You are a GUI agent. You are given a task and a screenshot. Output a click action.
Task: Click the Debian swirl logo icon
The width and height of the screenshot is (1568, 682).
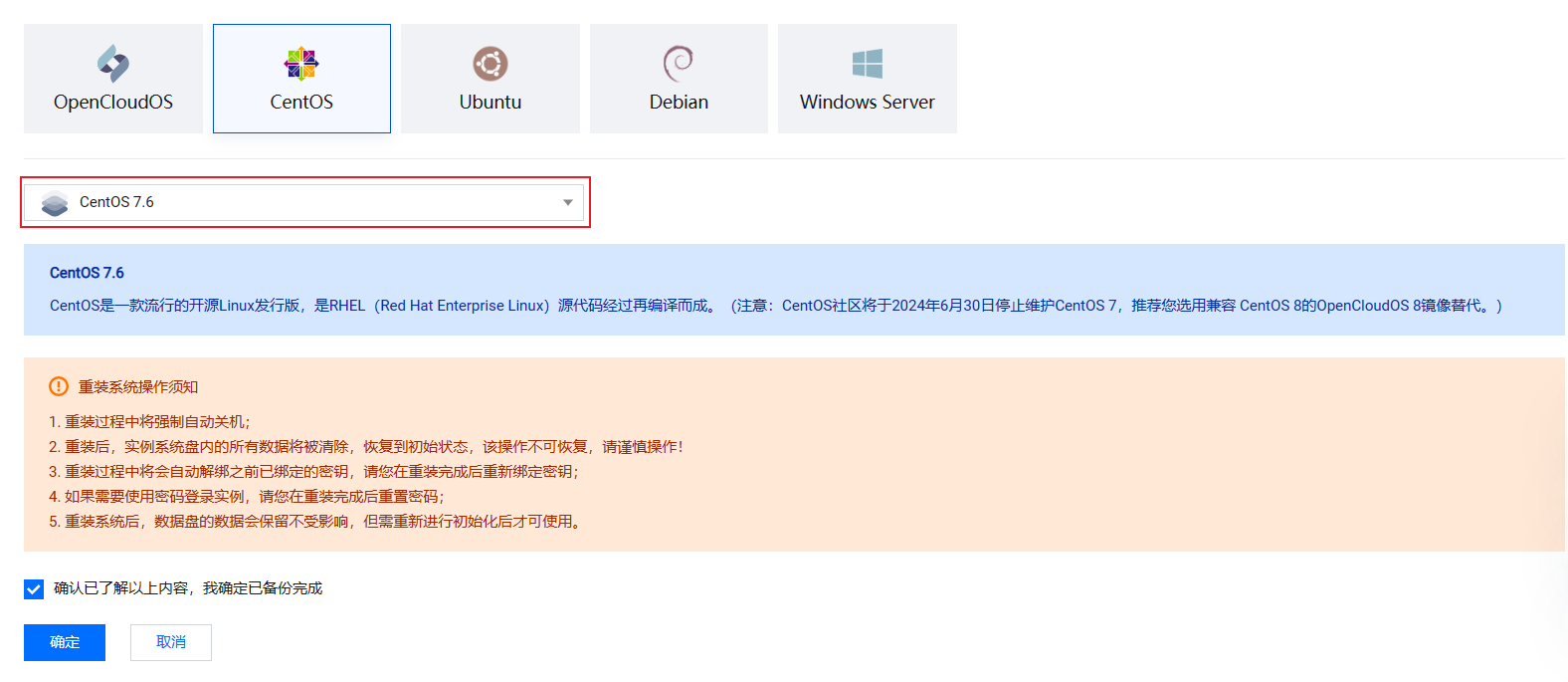[679, 64]
